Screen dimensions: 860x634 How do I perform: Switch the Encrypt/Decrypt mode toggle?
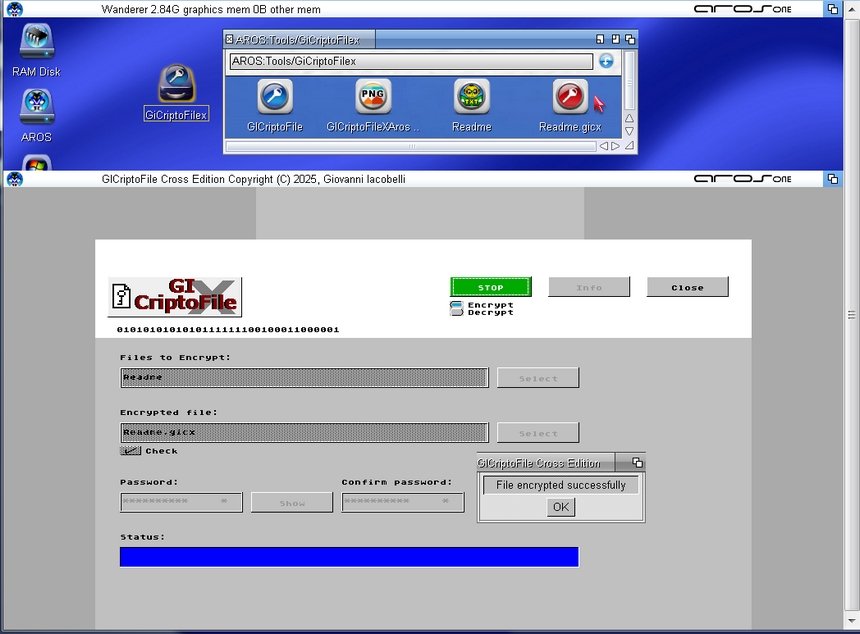pyautogui.click(x=456, y=309)
